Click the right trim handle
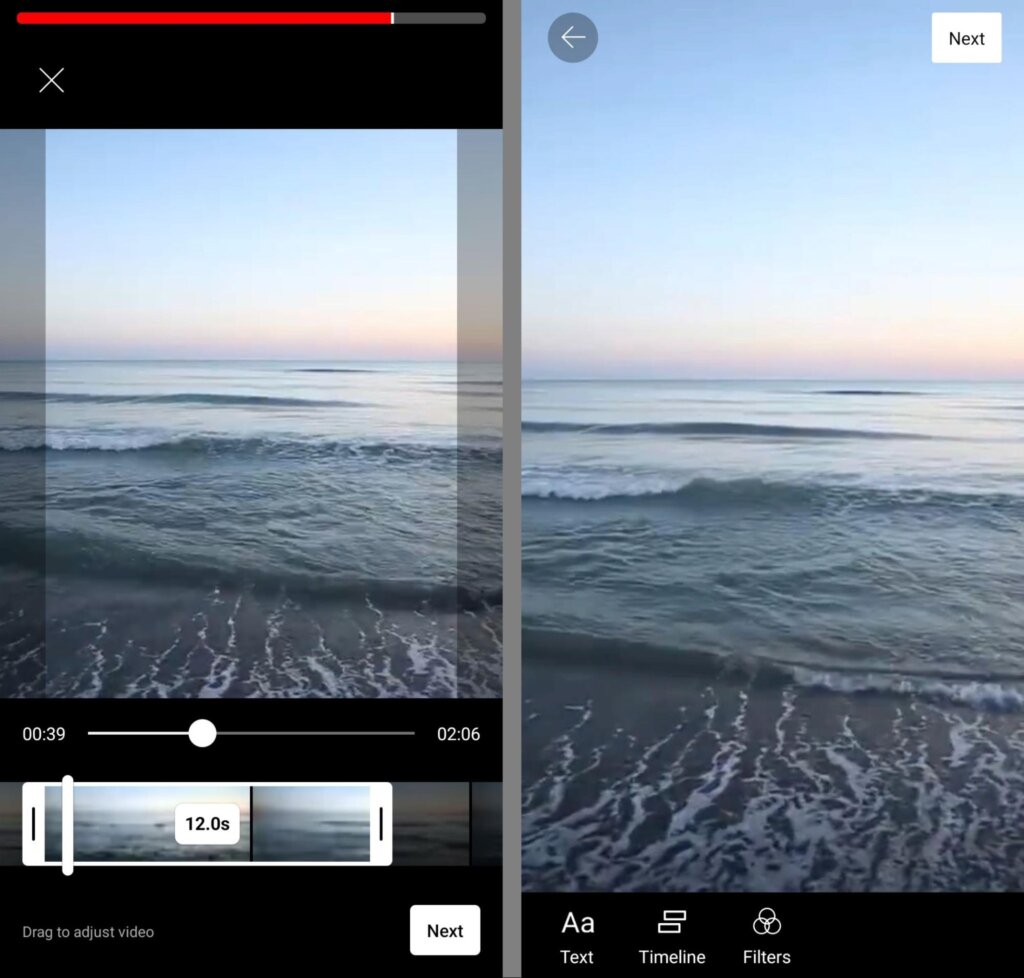The width and height of the screenshot is (1024, 978). point(381,825)
